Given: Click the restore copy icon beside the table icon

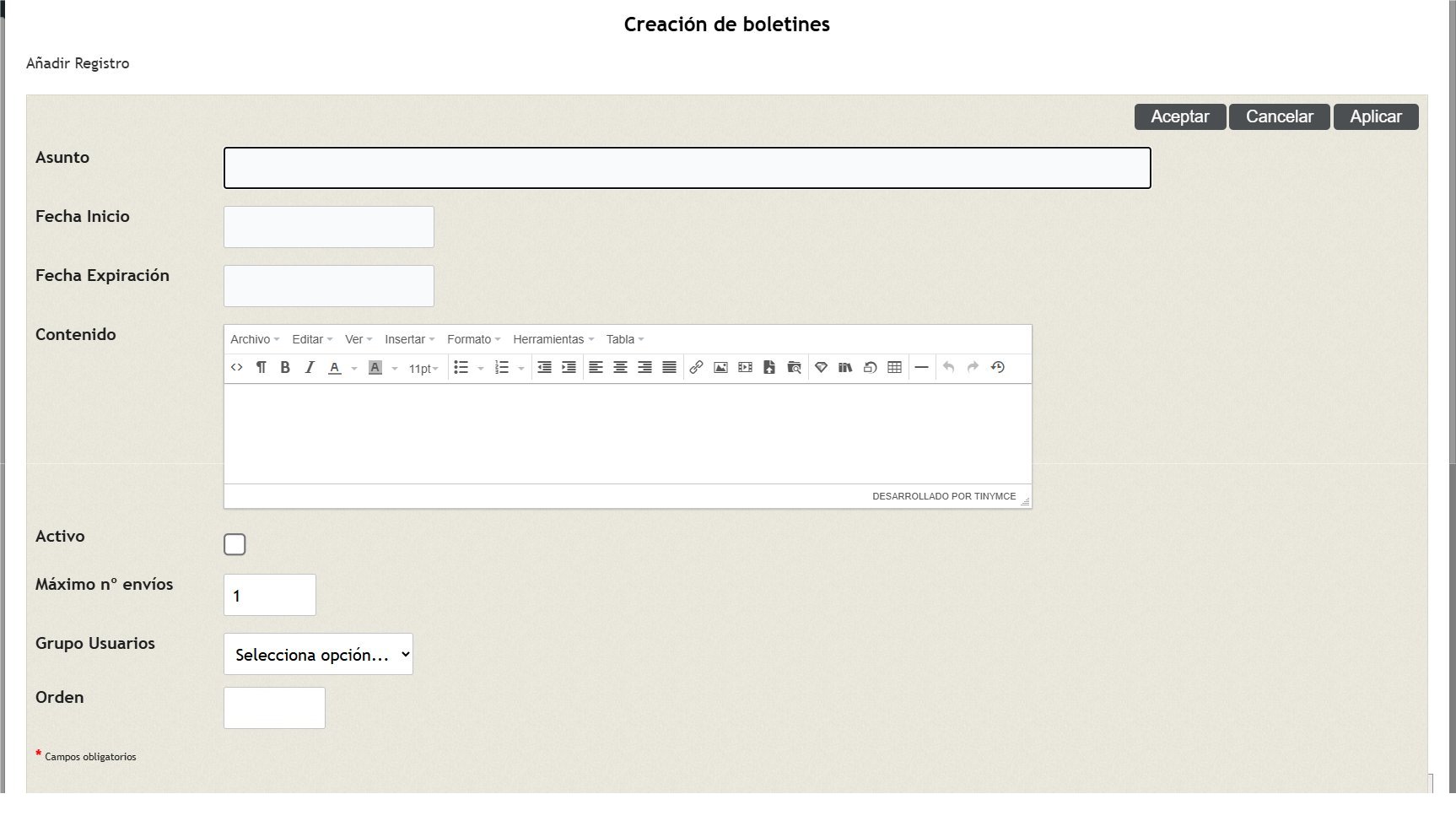Looking at the screenshot, I should 870,367.
